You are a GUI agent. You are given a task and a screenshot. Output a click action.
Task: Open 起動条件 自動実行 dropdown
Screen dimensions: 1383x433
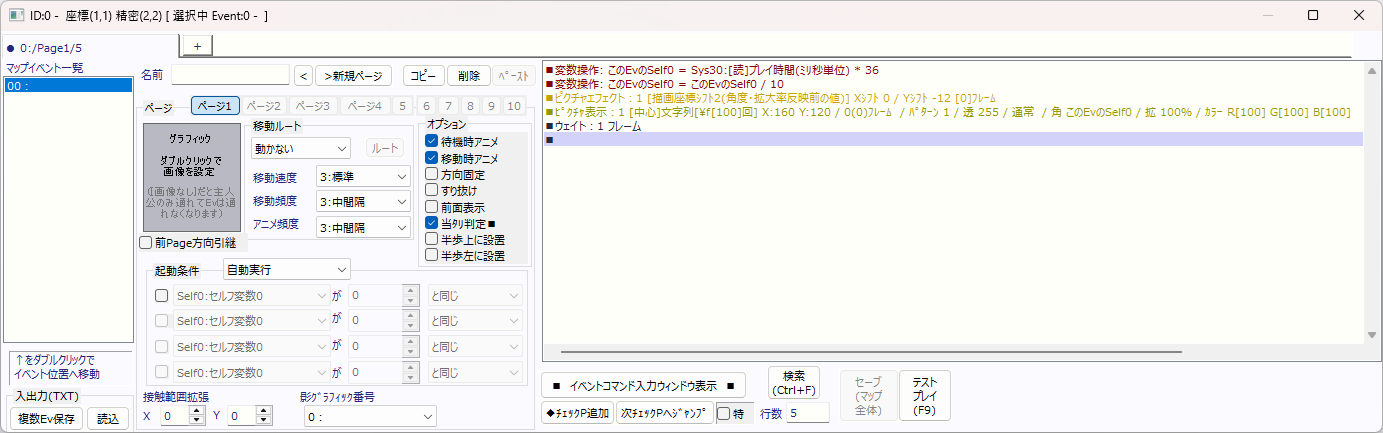point(286,269)
